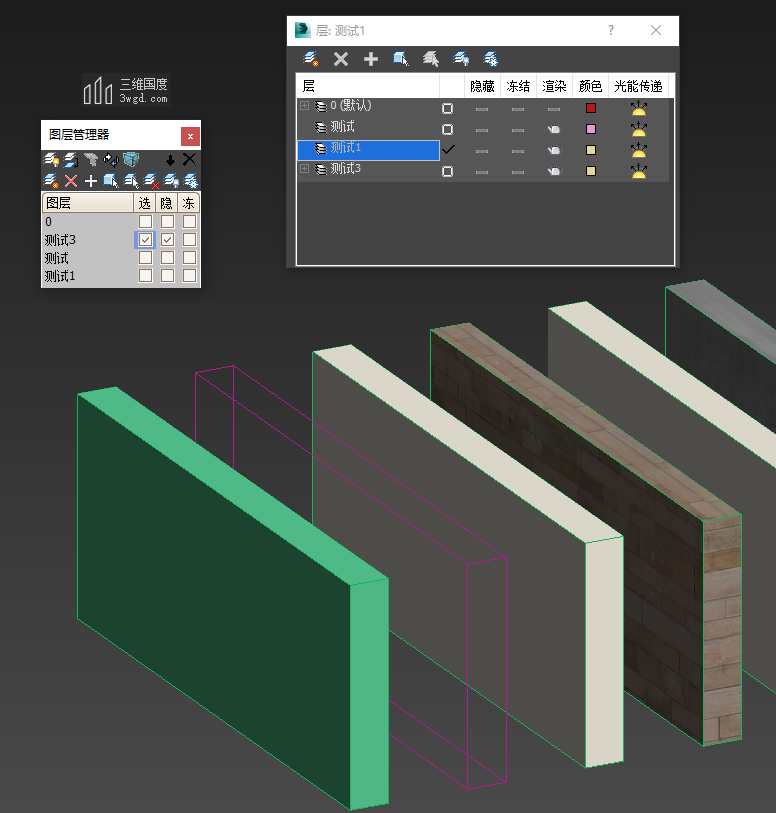Close the 图层管理器 panel
The width and height of the screenshot is (776, 813).
[190, 136]
